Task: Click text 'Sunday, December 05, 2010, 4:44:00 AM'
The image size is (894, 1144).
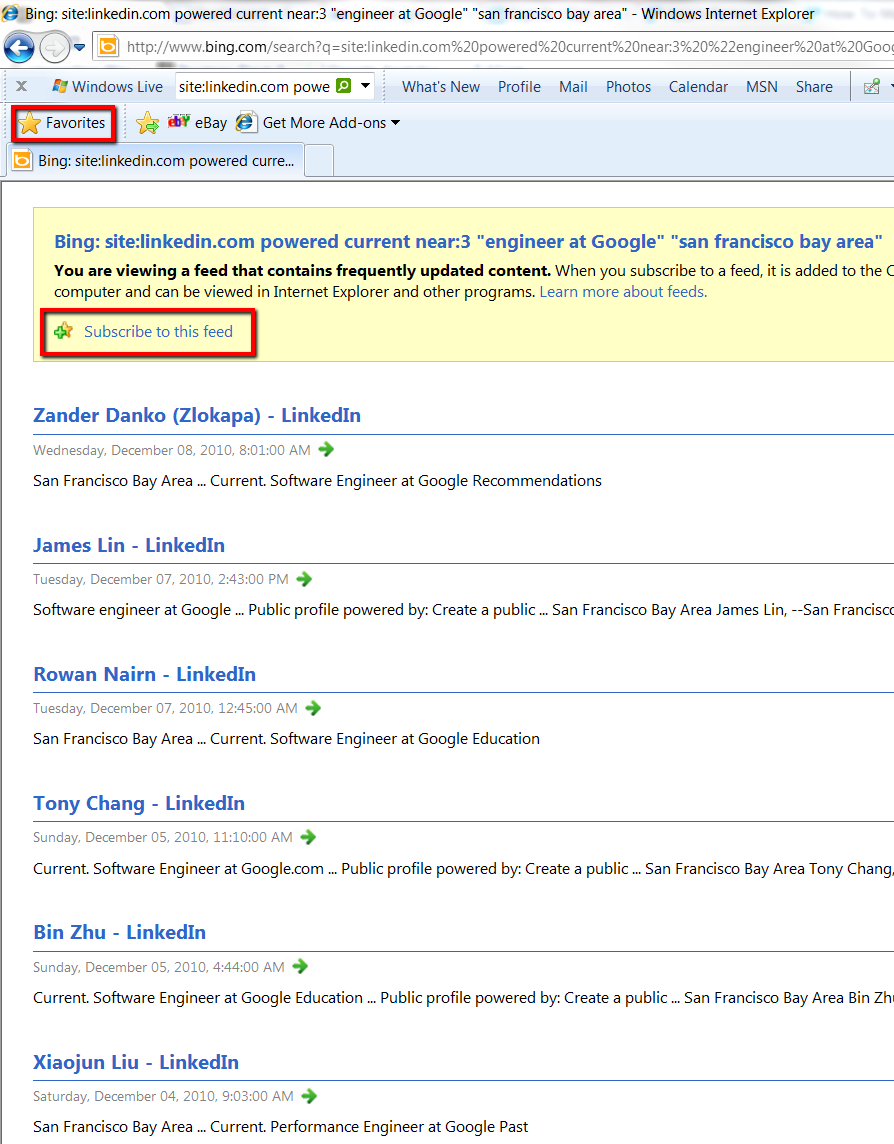Action: pos(158,967)
